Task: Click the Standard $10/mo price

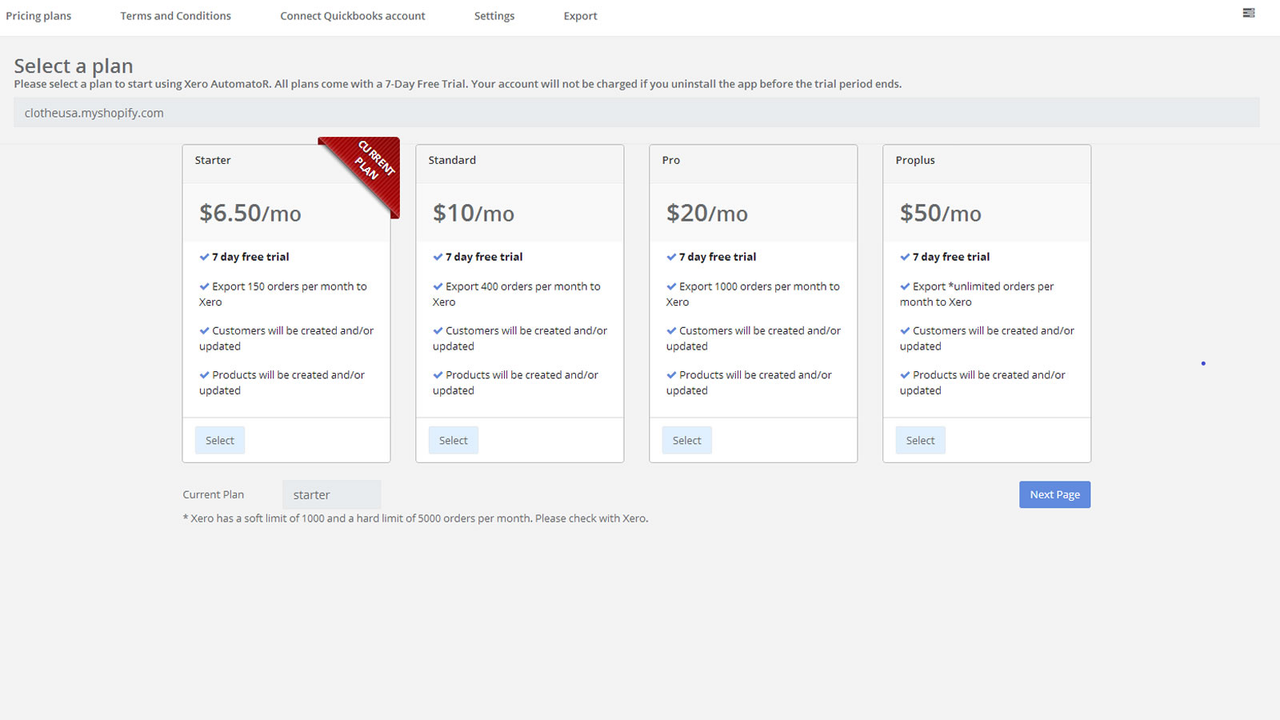Action: coord(473,213)
